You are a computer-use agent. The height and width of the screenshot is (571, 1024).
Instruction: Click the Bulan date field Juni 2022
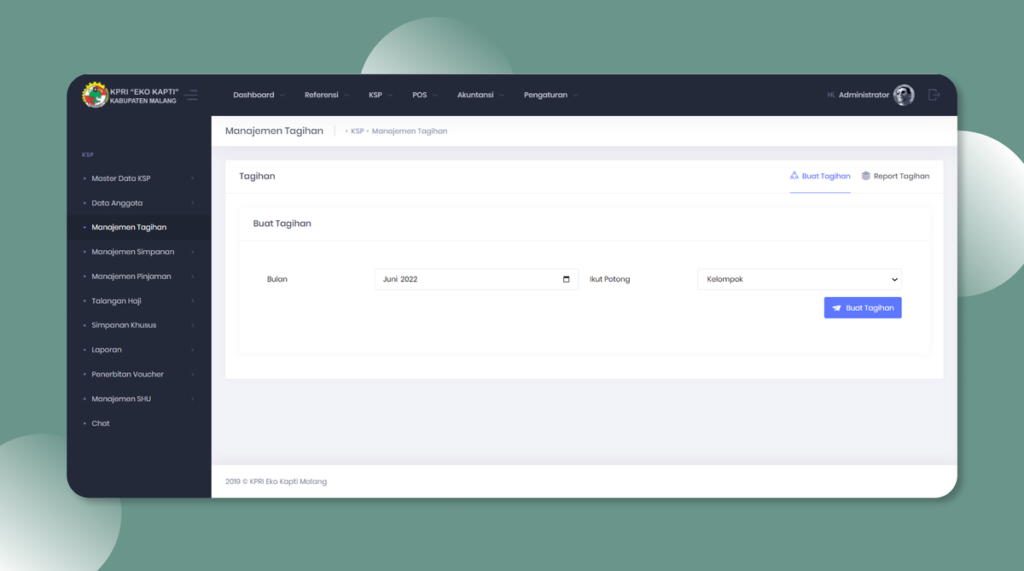click(x=476, y=279)
